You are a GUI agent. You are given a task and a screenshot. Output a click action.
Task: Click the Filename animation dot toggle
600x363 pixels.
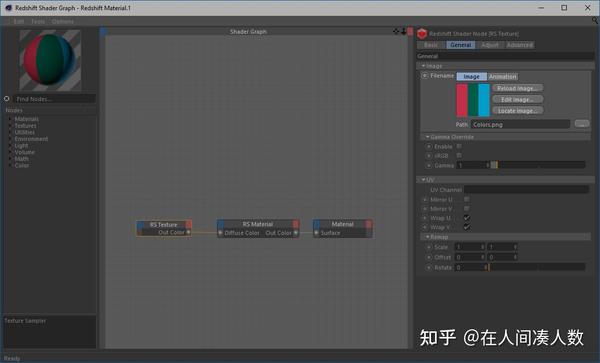pos(424,76)
